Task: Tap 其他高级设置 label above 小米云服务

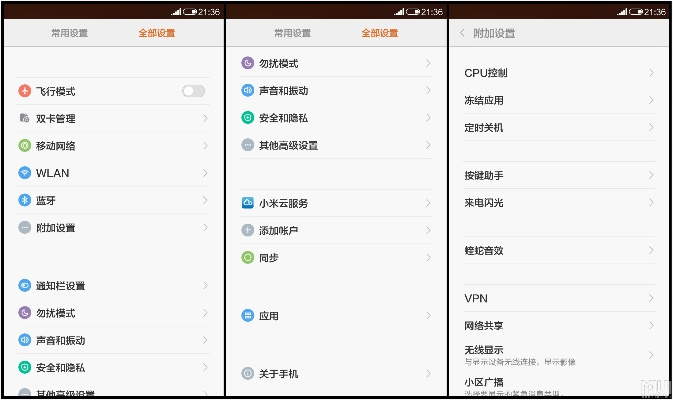Action: pyautogui.click(x=288, y=145)
